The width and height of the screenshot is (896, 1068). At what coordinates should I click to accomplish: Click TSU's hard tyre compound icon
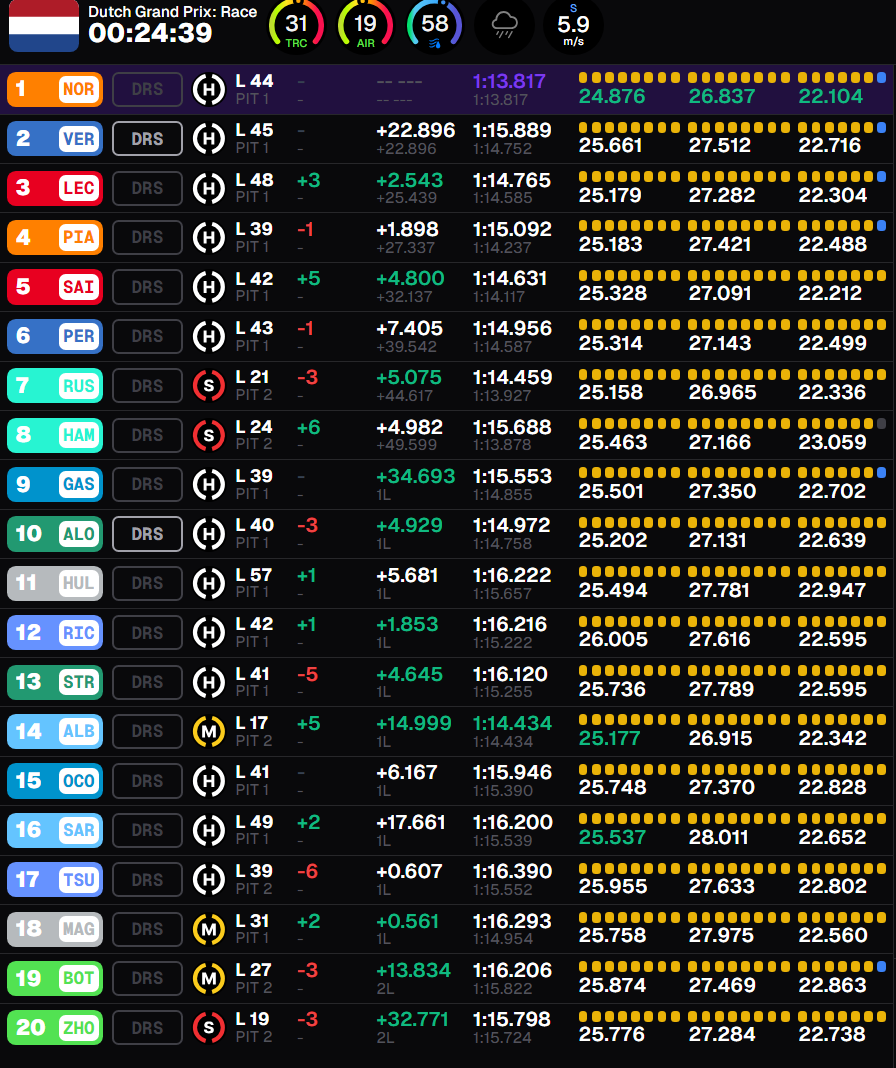pos(208,879)
